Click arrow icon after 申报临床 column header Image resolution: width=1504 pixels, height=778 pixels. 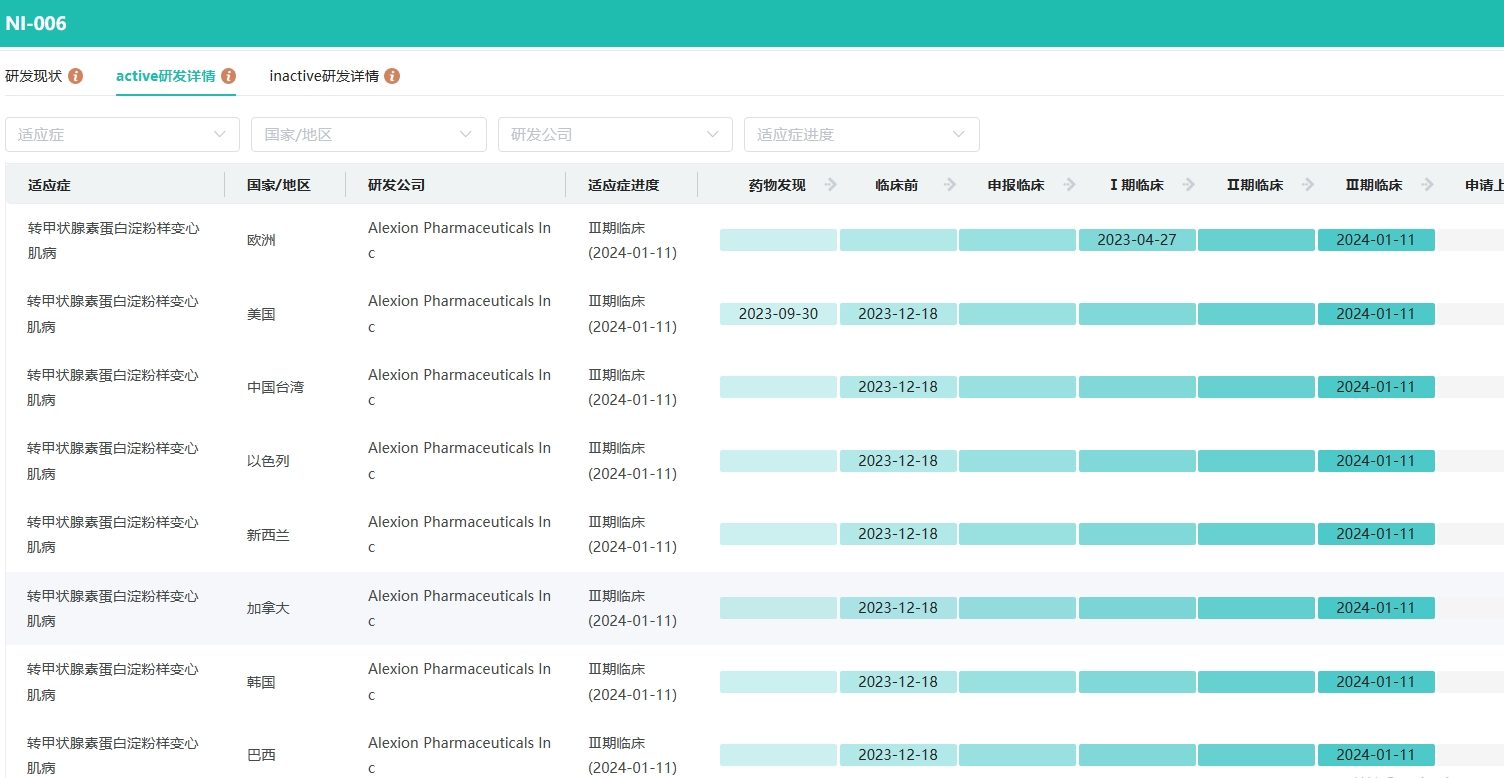click(1069, 185)
